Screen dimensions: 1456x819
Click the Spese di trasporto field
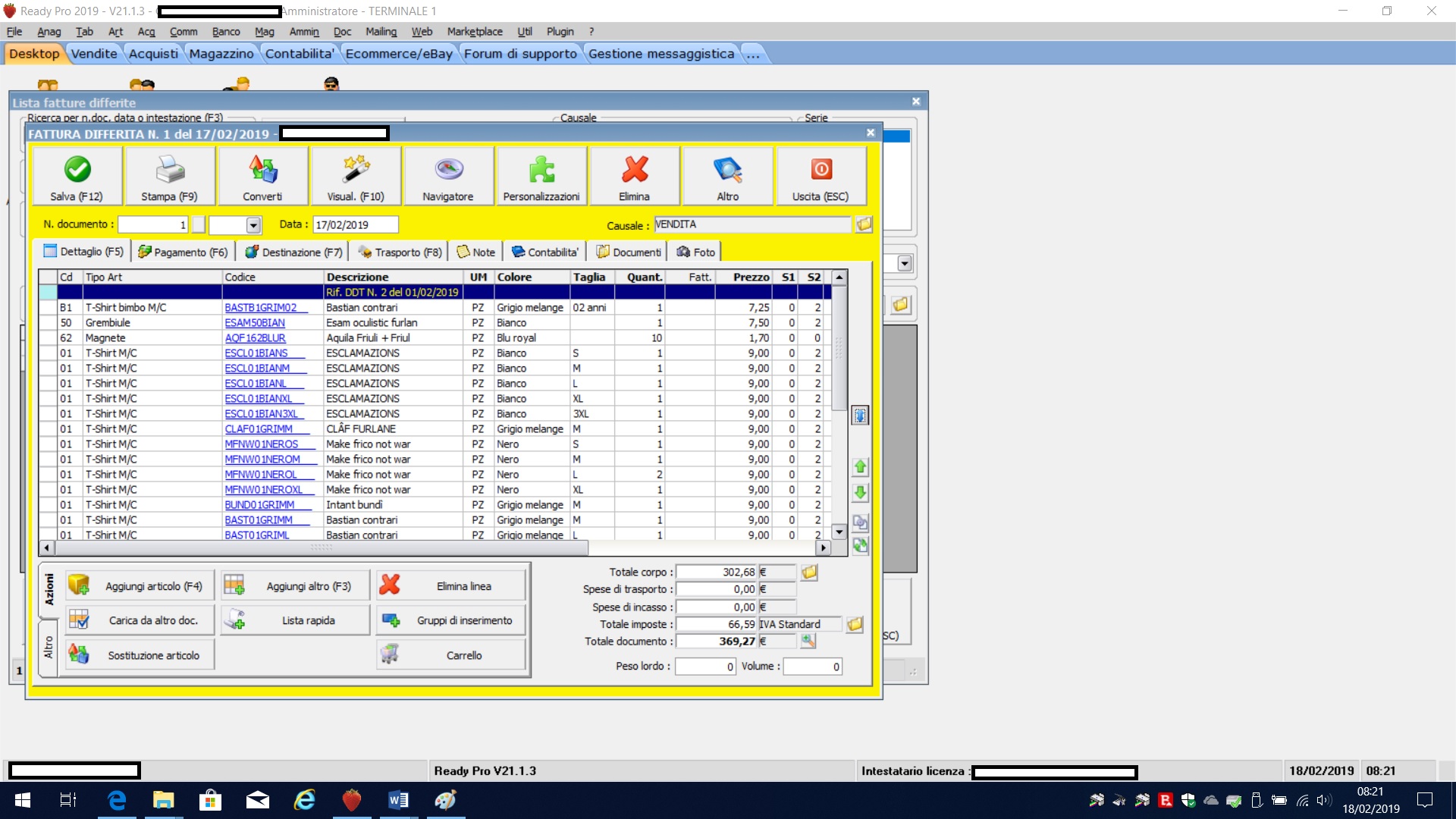point(717,589)
